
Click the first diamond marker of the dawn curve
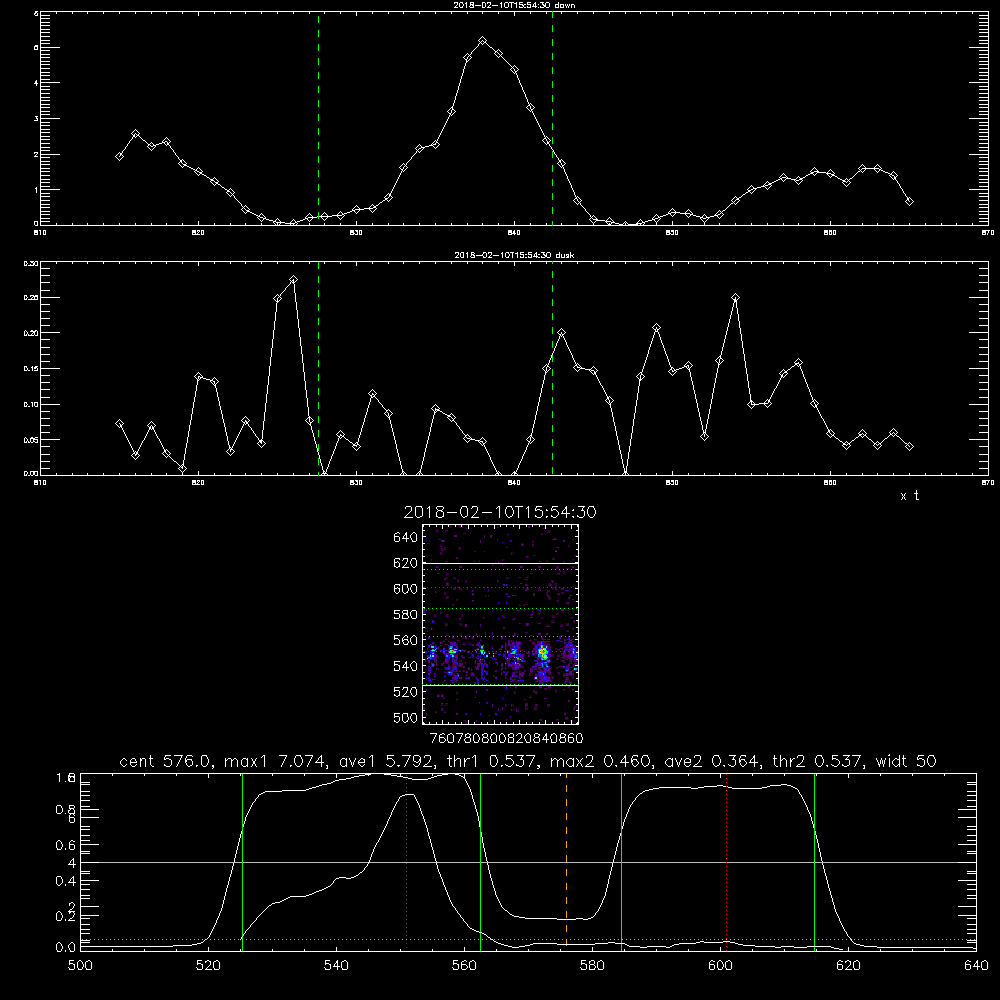119,156
